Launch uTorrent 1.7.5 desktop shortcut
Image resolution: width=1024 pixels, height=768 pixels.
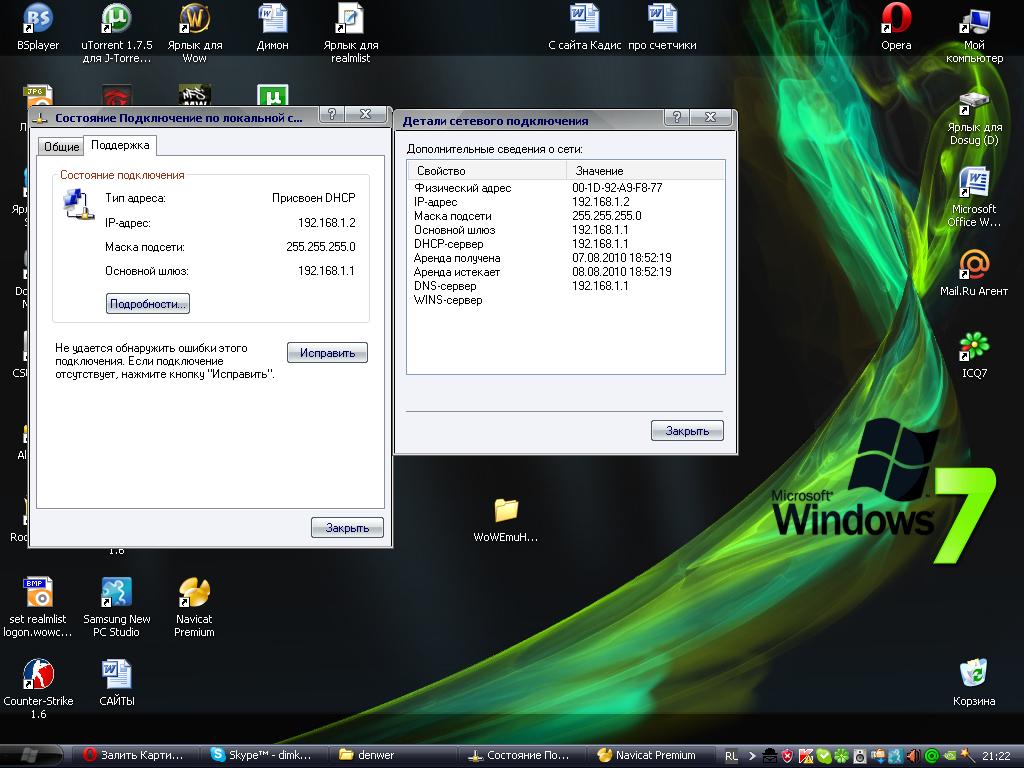click(x=116, y=20)
